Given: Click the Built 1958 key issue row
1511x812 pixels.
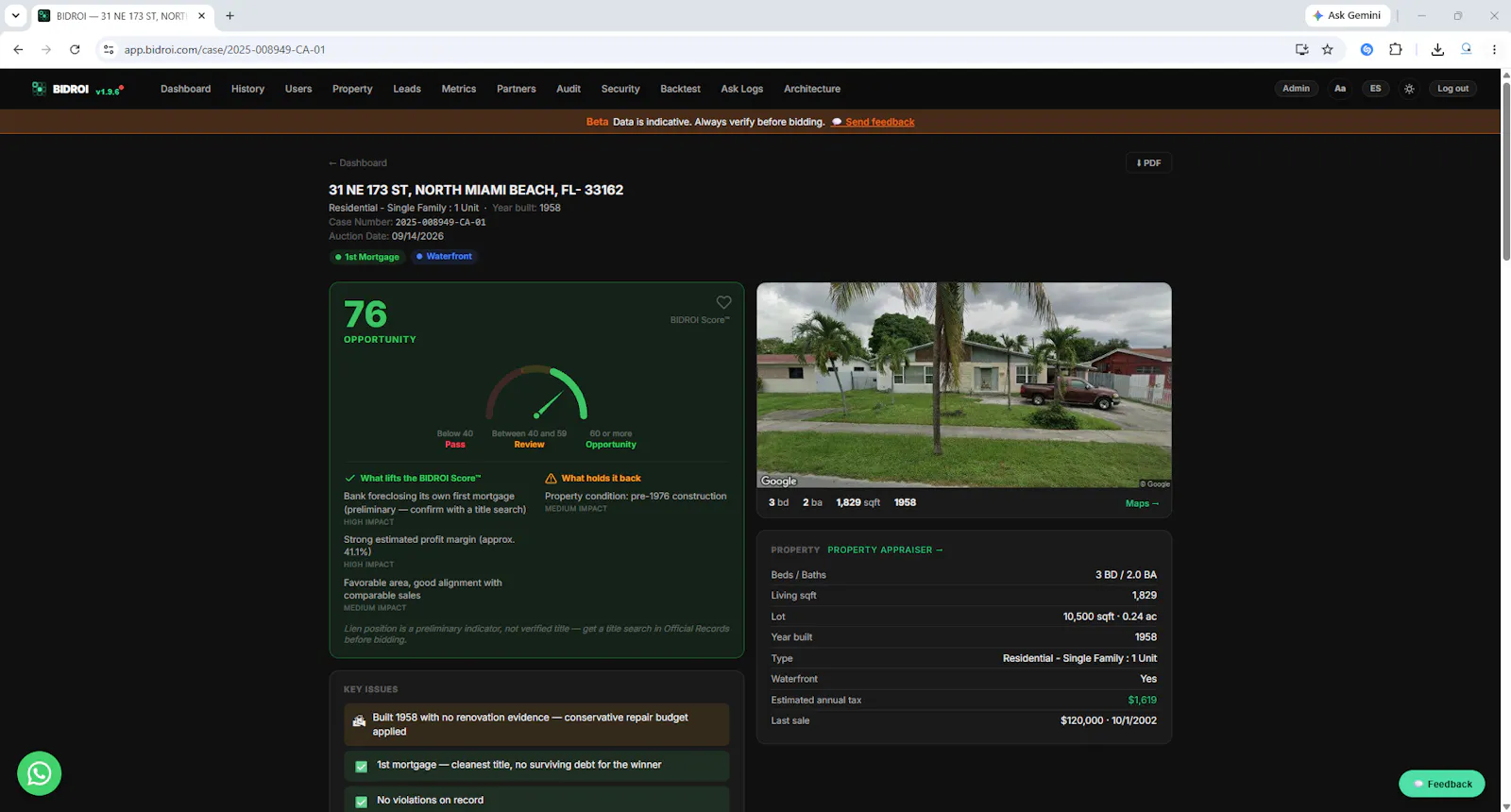Looking at the screenshot, I should [x=536, y=724].
